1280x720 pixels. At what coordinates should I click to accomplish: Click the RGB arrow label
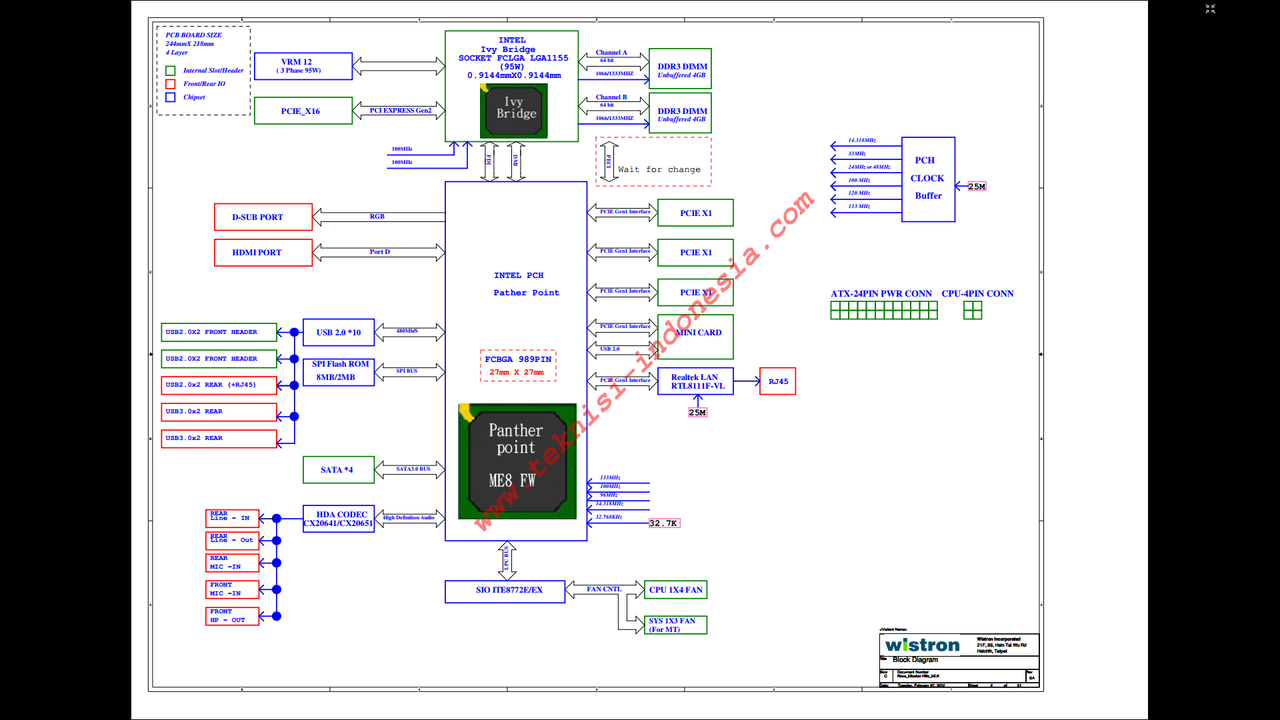point(377,216)
